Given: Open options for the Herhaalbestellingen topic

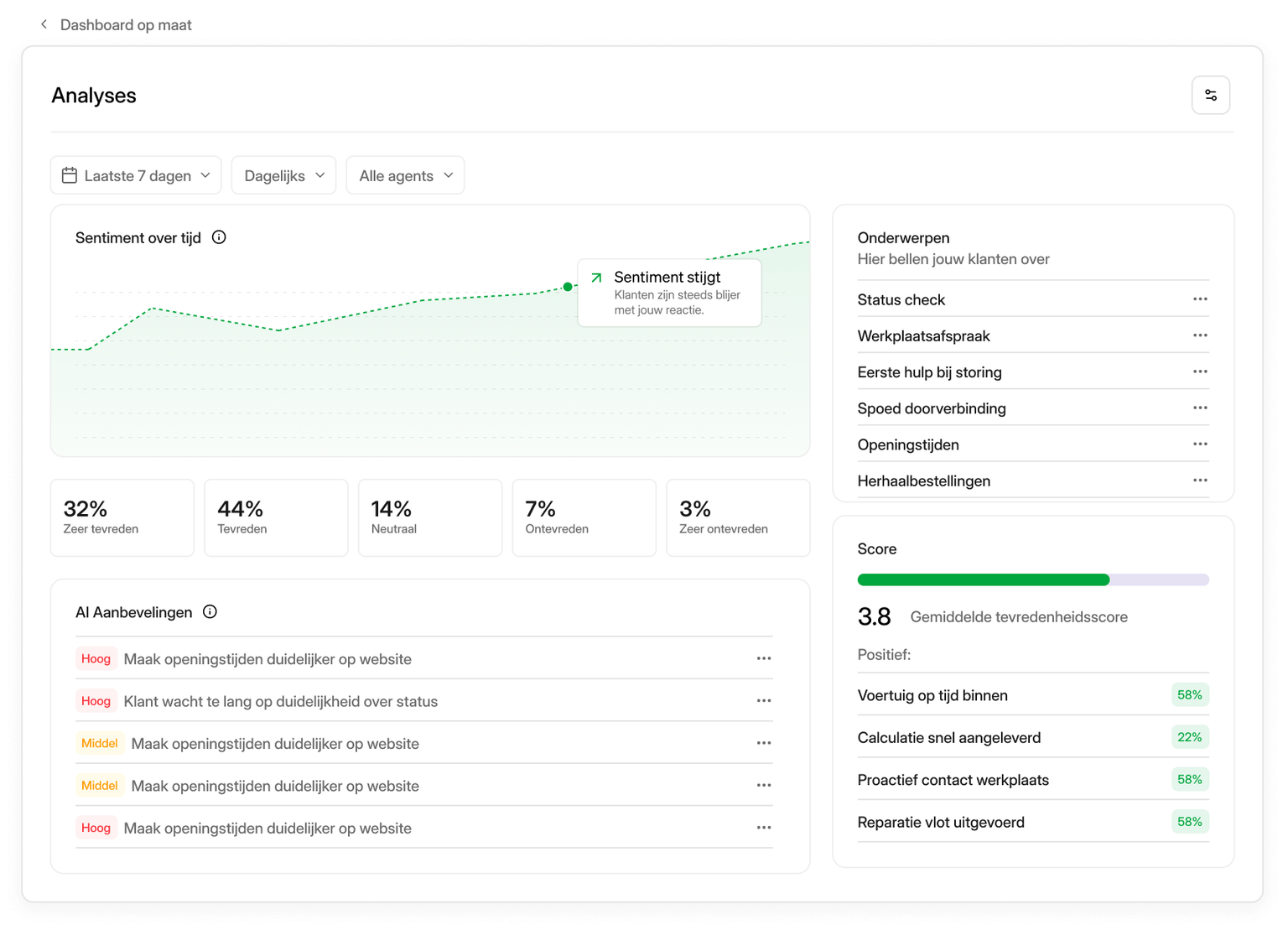Looking at the screenshot, I should coord(1199,480).
